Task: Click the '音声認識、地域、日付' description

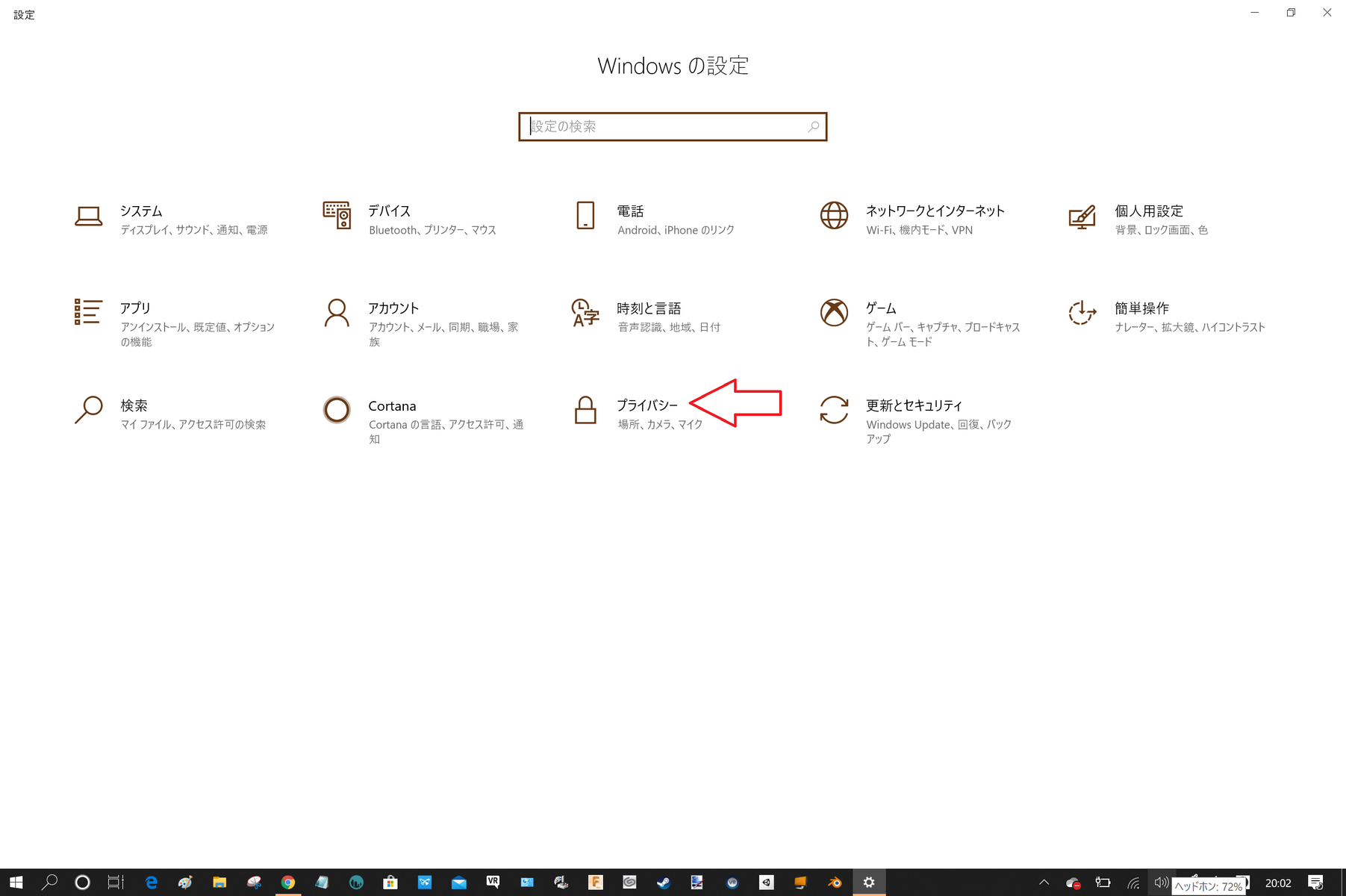Action: (x=669, y=327)
